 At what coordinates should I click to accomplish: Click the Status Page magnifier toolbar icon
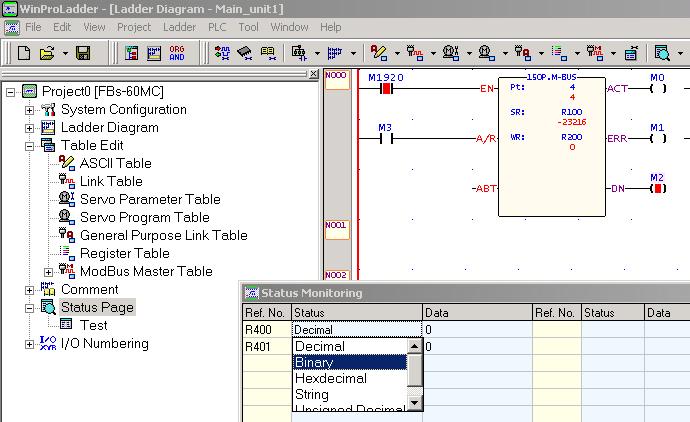662,53
